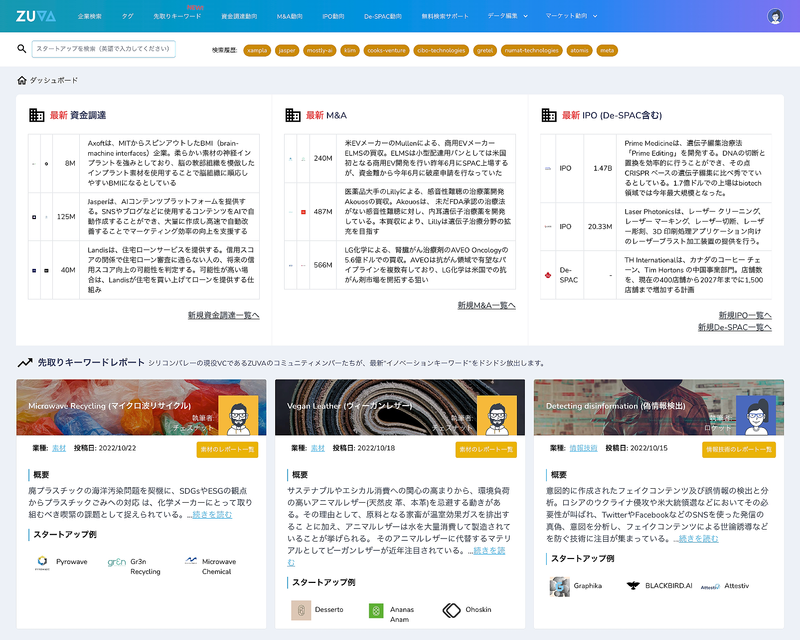Click the Graphika logo
Screen dimensions: 800x640
tap(560, 586)
